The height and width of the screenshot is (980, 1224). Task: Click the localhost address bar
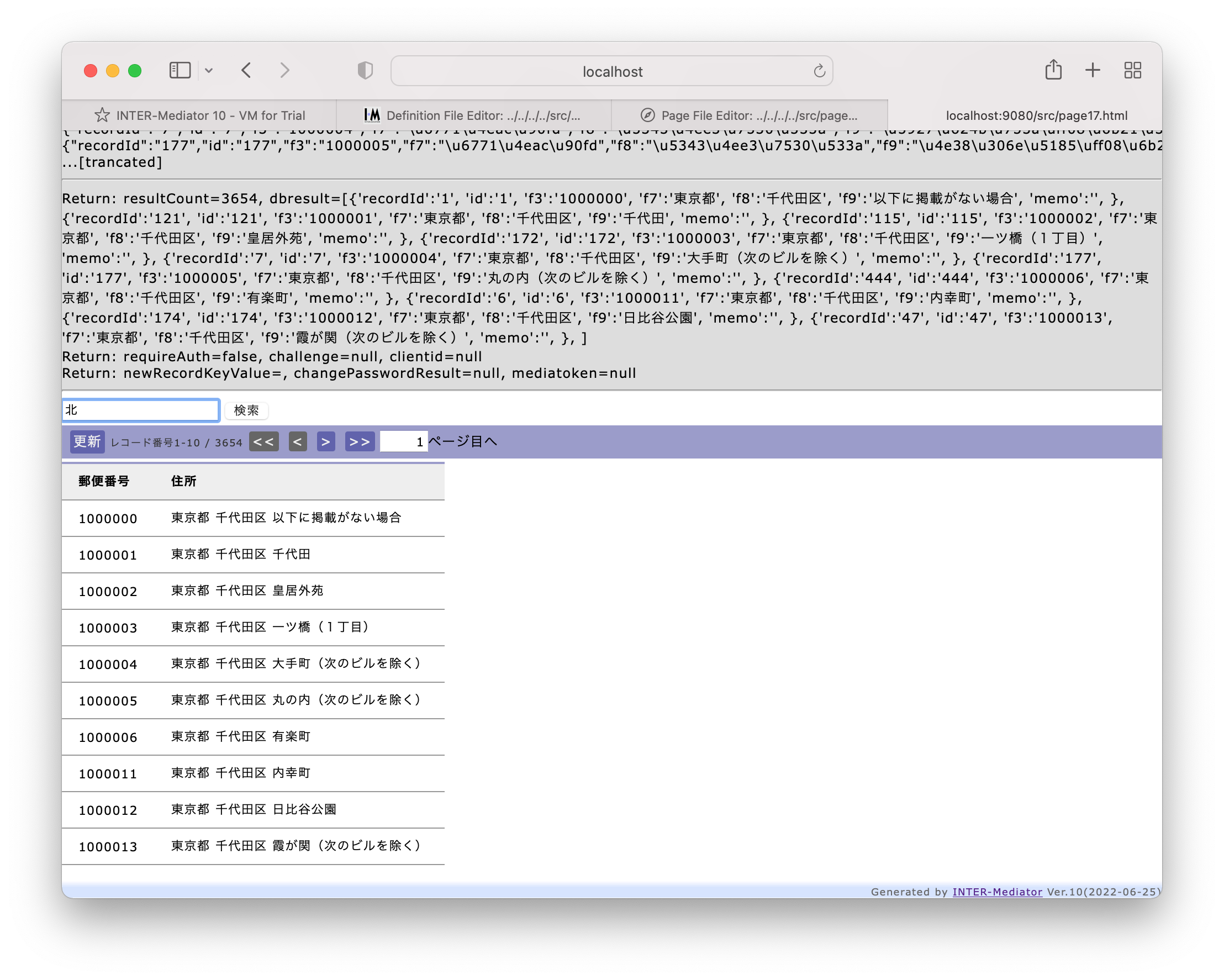pyautogui.click(x=612, y=71)
